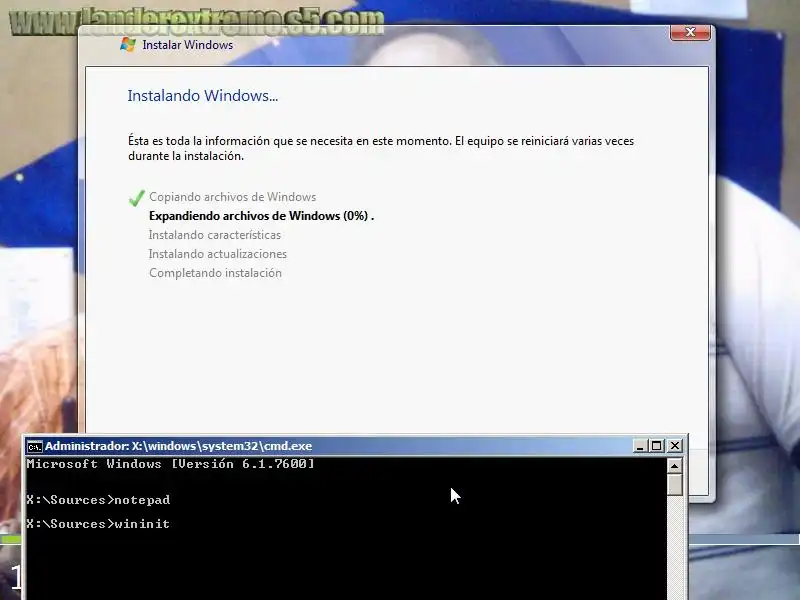Minimize the Administrador cmd.exe window
This screenshot has width=800, height=600.
click(x=640, y=446)
